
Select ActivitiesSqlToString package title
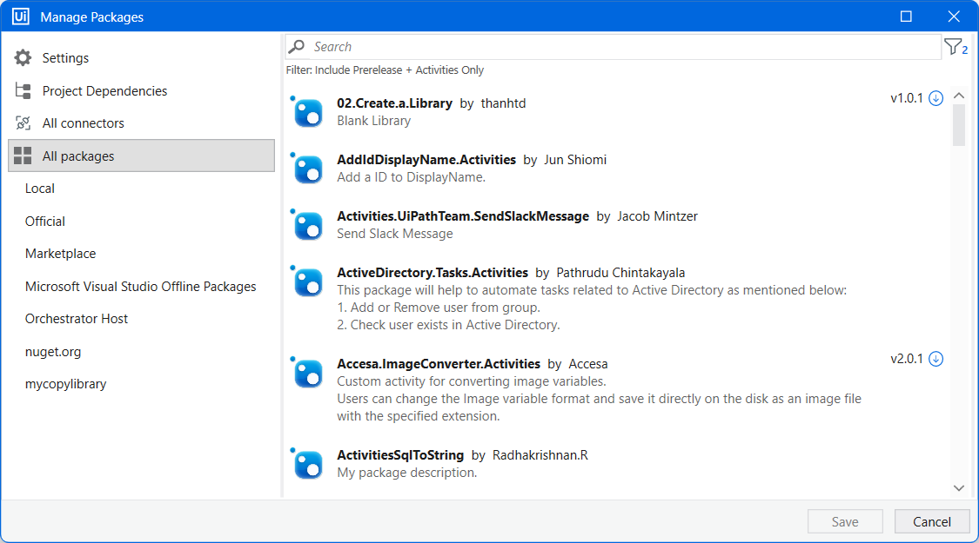pos(400,455)
